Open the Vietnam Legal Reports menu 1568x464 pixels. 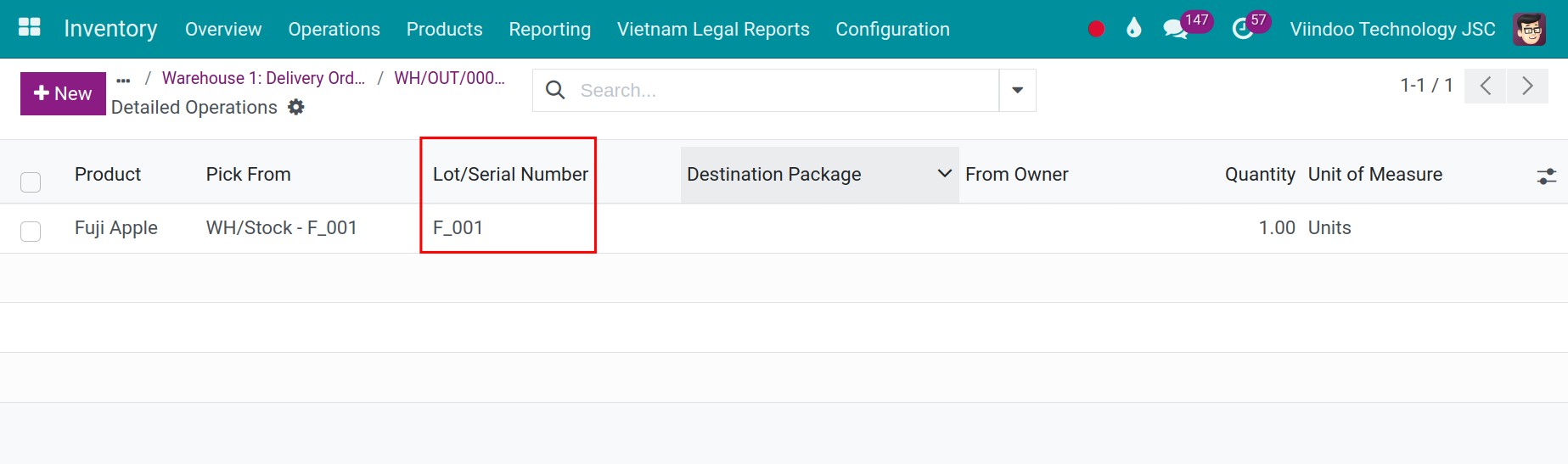[x=713, y=29]
